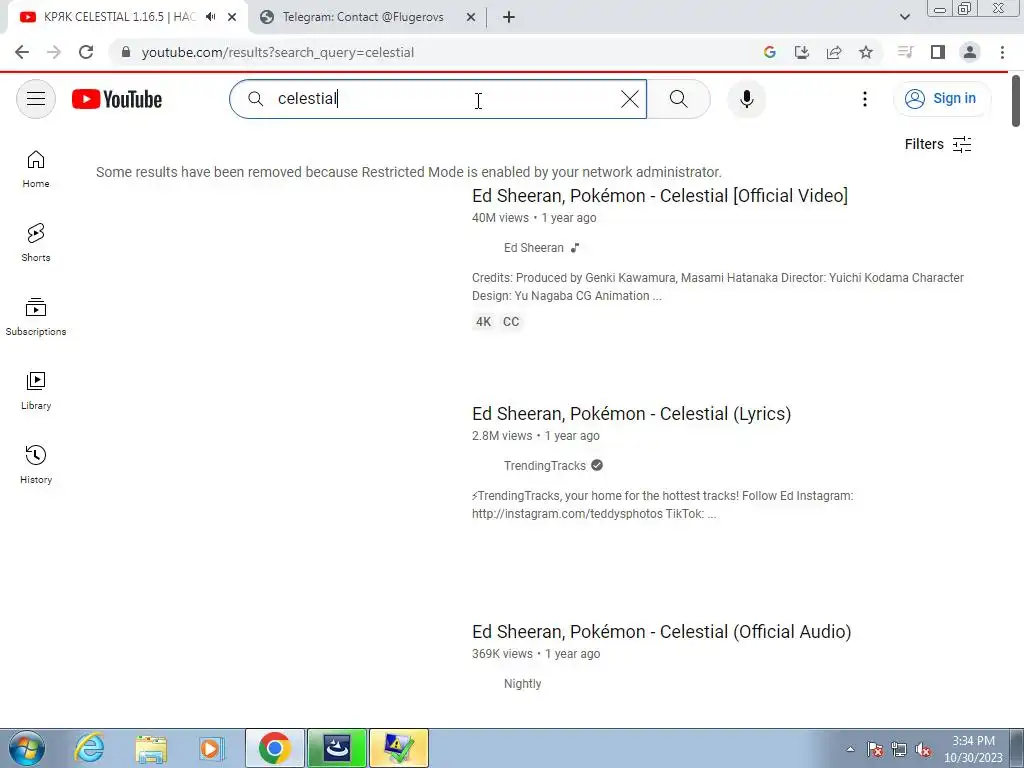Open Subscriptions from the sidebar
The image size is (1024, 768).
pos(36,317)
